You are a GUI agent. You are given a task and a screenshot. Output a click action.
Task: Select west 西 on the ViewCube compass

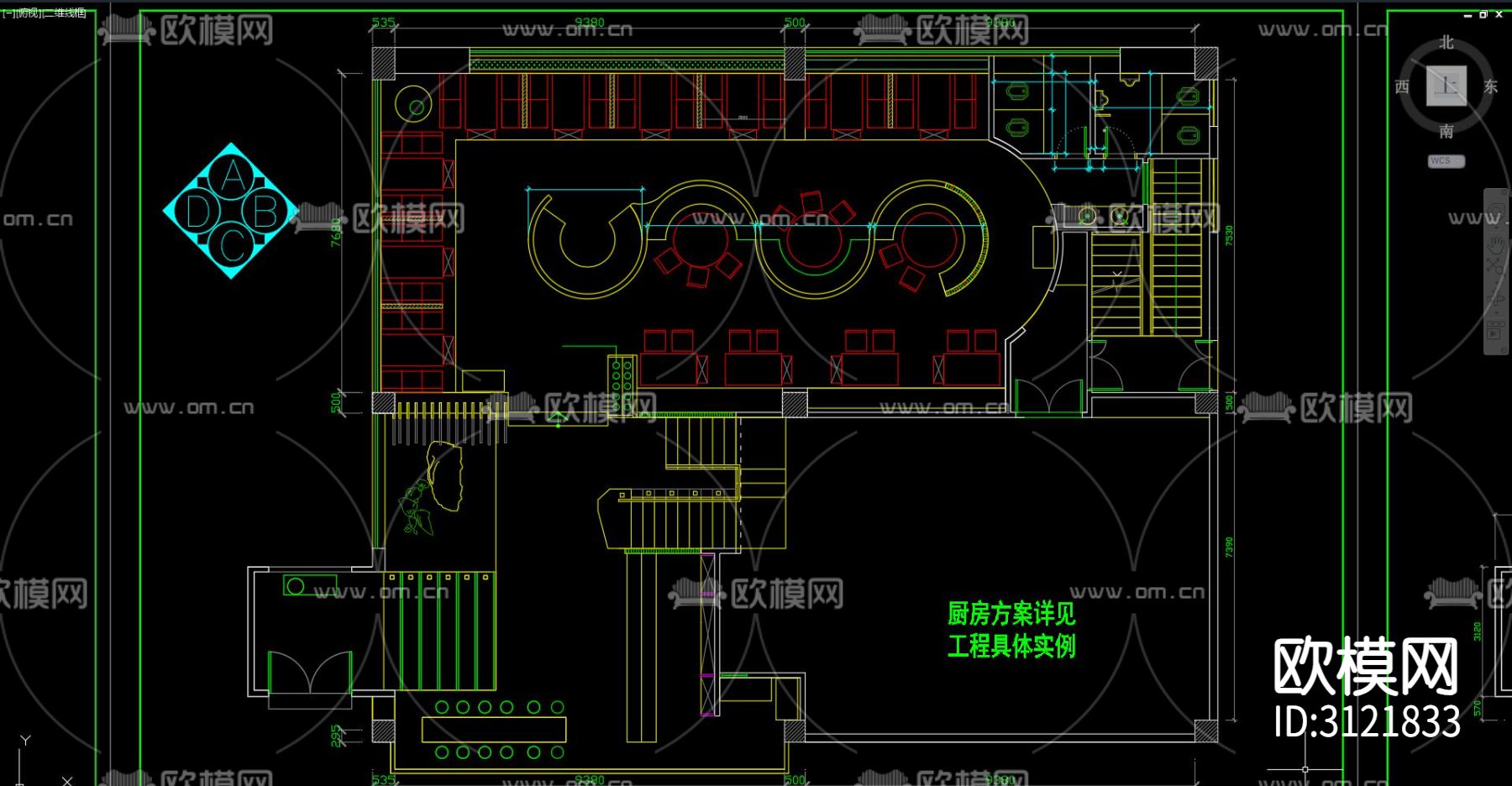click(x=1402, y=86)
